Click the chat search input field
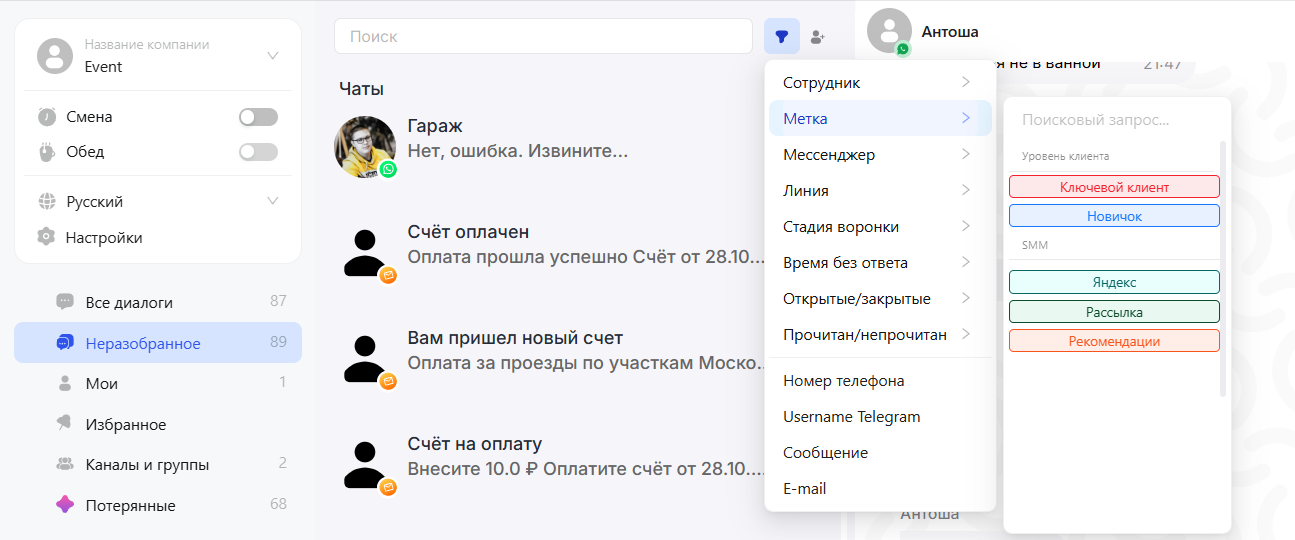Screen dimensions: 1295x540 [543, 37]
